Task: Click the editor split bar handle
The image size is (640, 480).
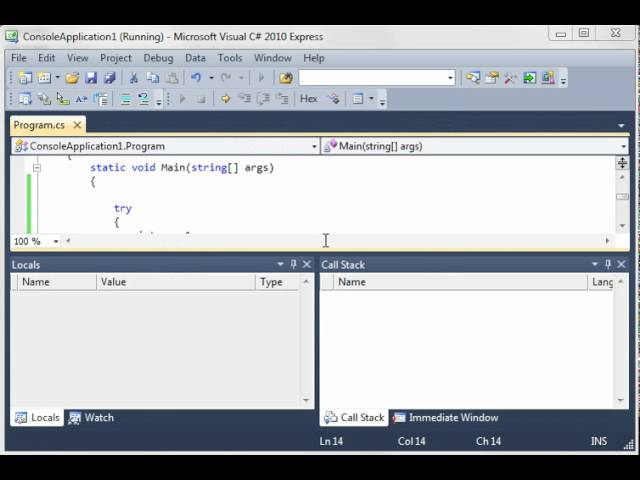Action: point(622,163)
